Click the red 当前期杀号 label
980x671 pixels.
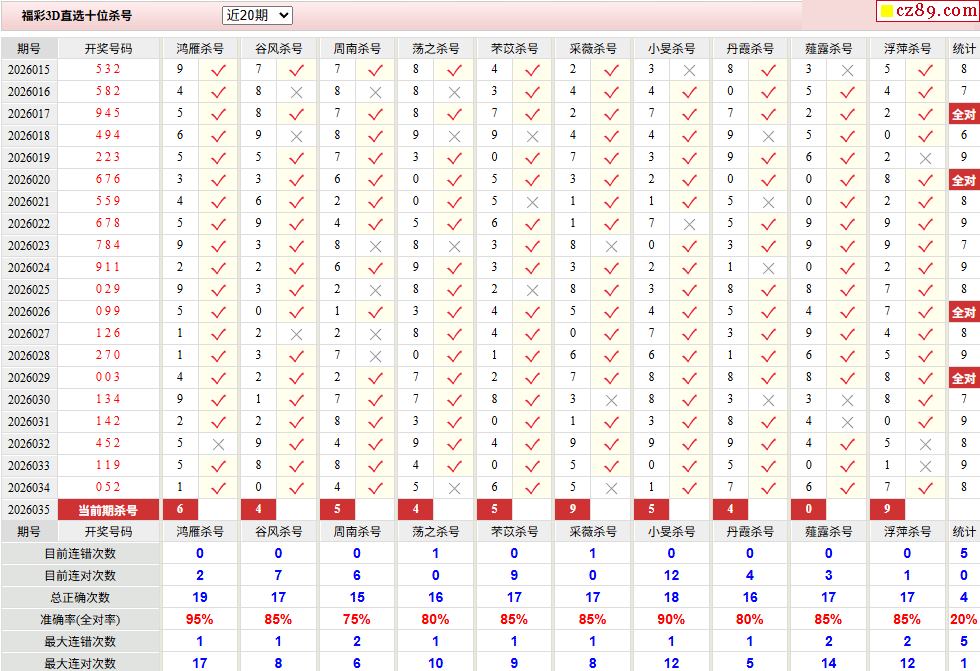(108, 510)
